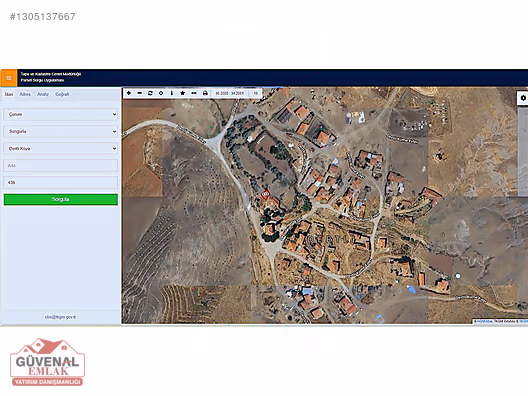Viewport: 528px width, 396px height.
Task: Switch to the Coğrafi tab
Action: pos(62,94)
